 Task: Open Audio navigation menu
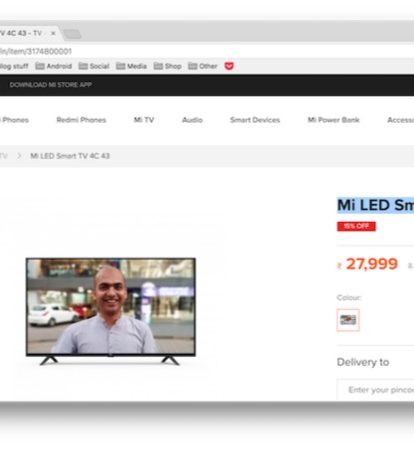point(192,120)
